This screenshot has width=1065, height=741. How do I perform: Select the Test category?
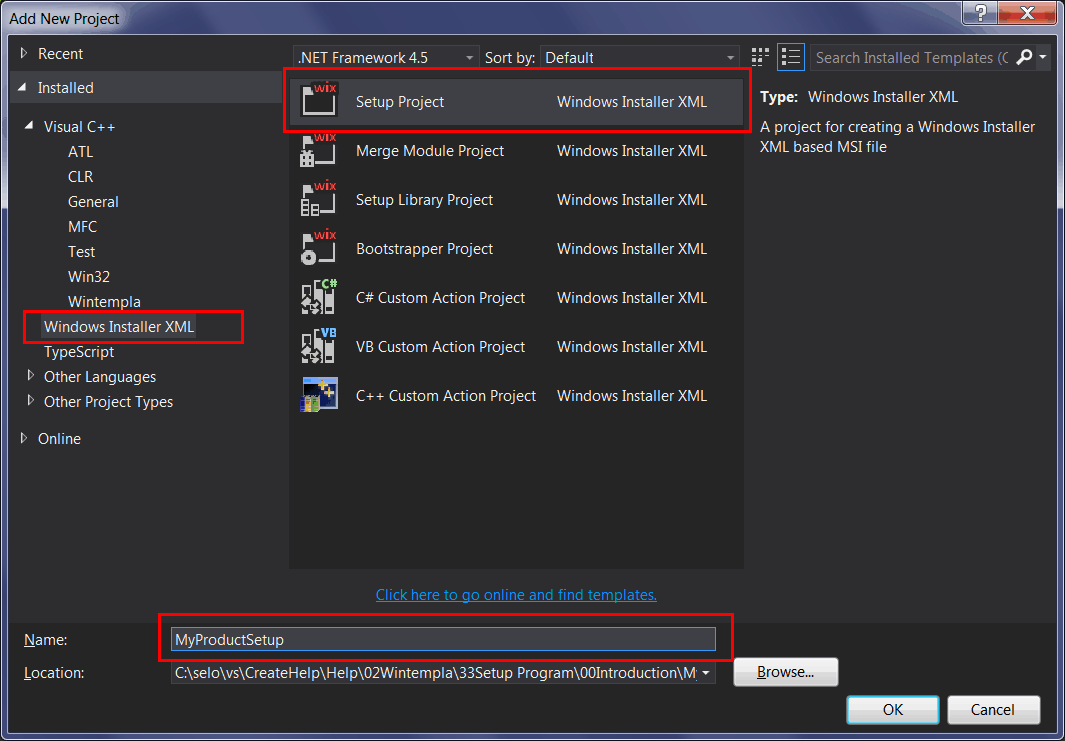82,252
